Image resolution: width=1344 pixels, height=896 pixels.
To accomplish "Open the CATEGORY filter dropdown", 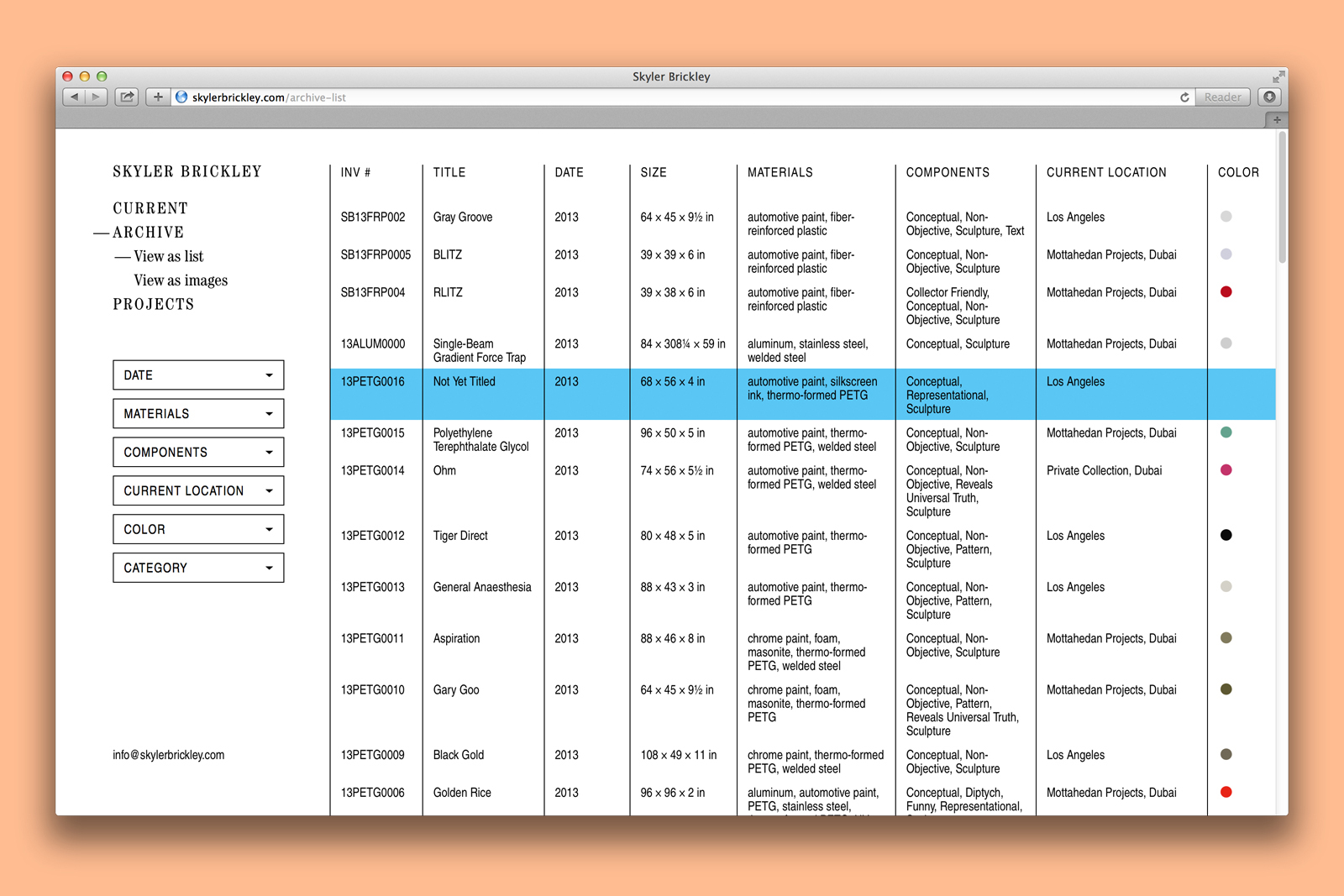I will pos(198,569).
